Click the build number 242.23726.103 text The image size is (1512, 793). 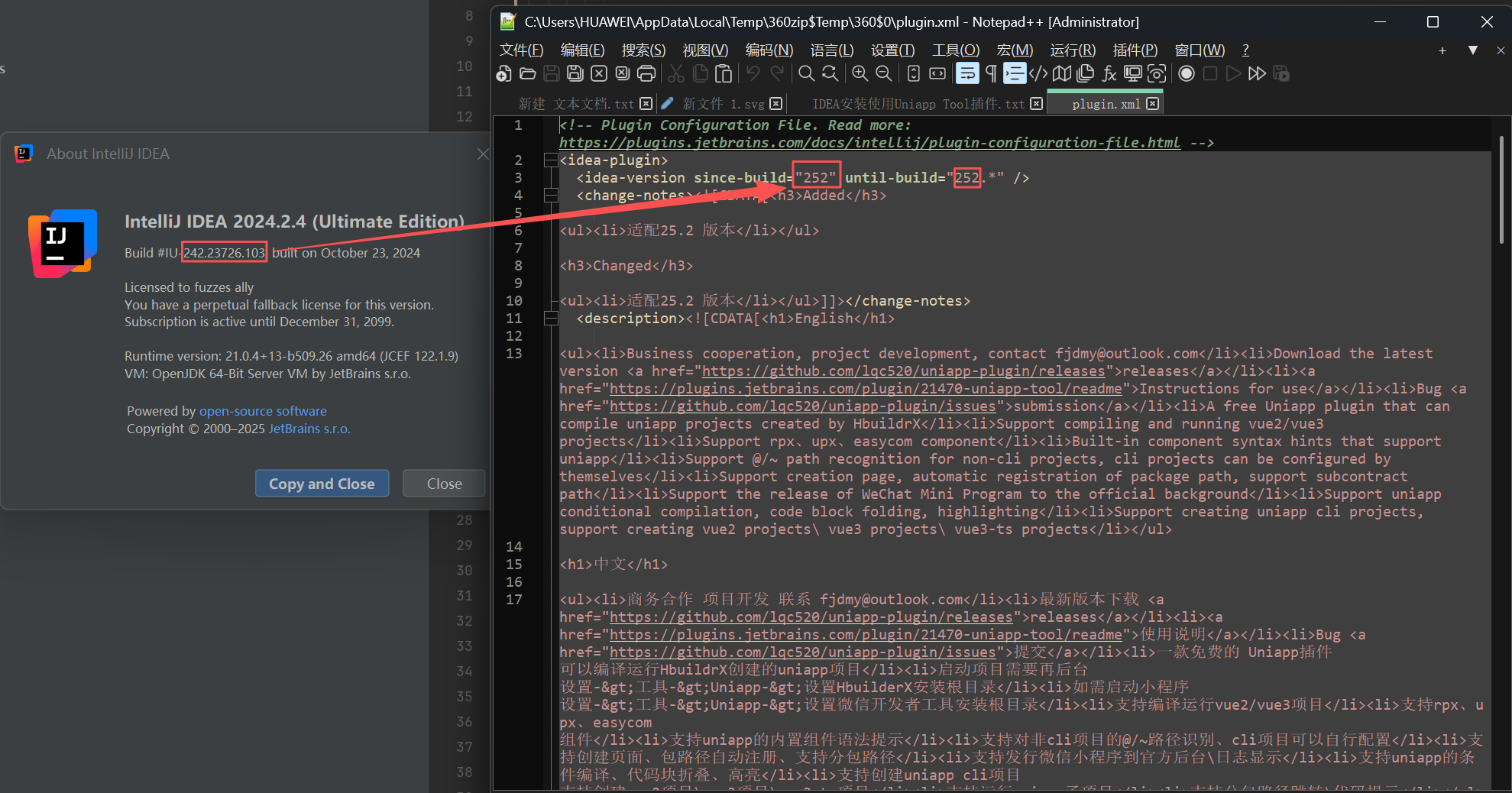click(224, 253)
